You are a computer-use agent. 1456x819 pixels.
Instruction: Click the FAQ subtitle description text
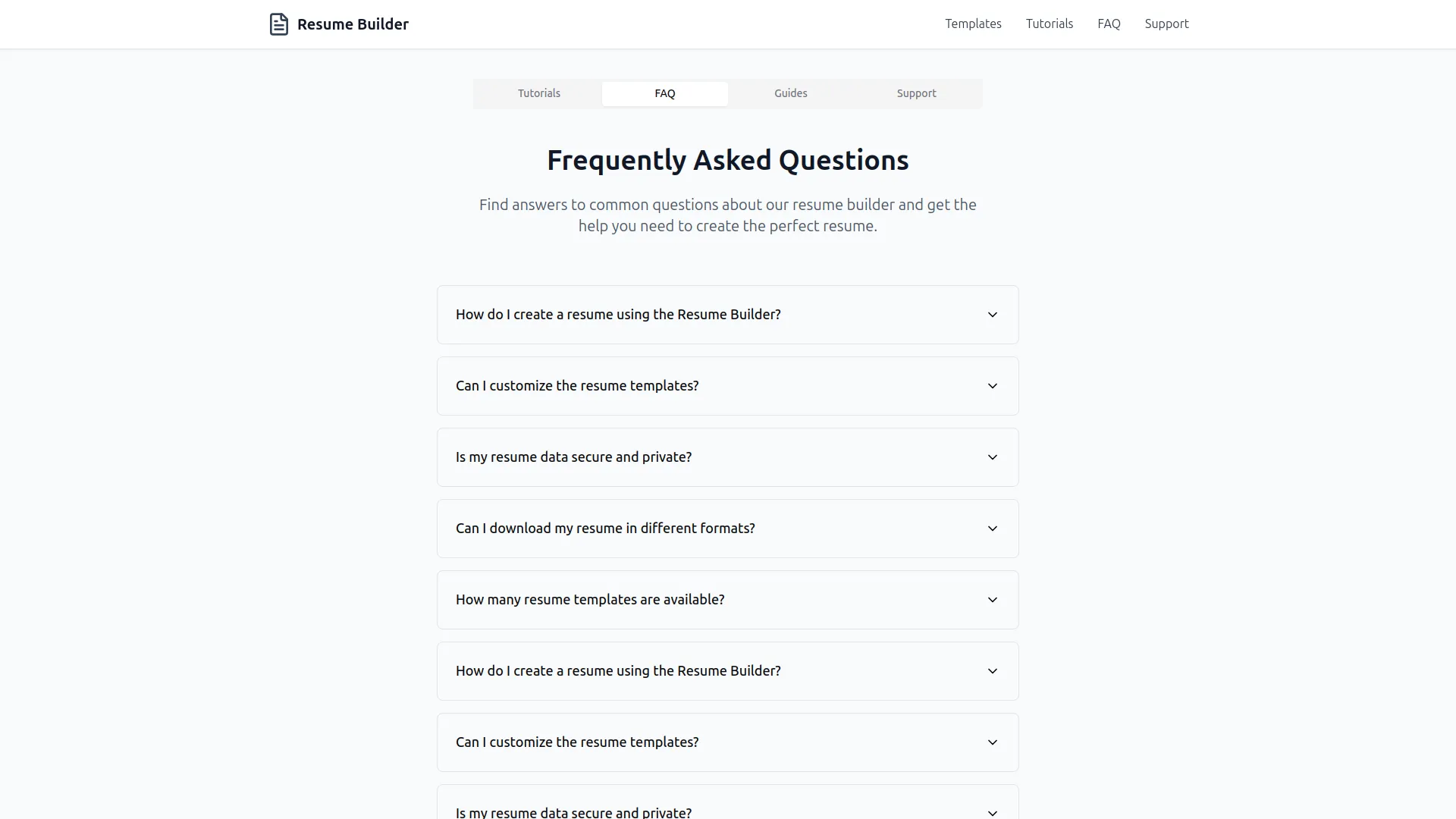point(727,215)
